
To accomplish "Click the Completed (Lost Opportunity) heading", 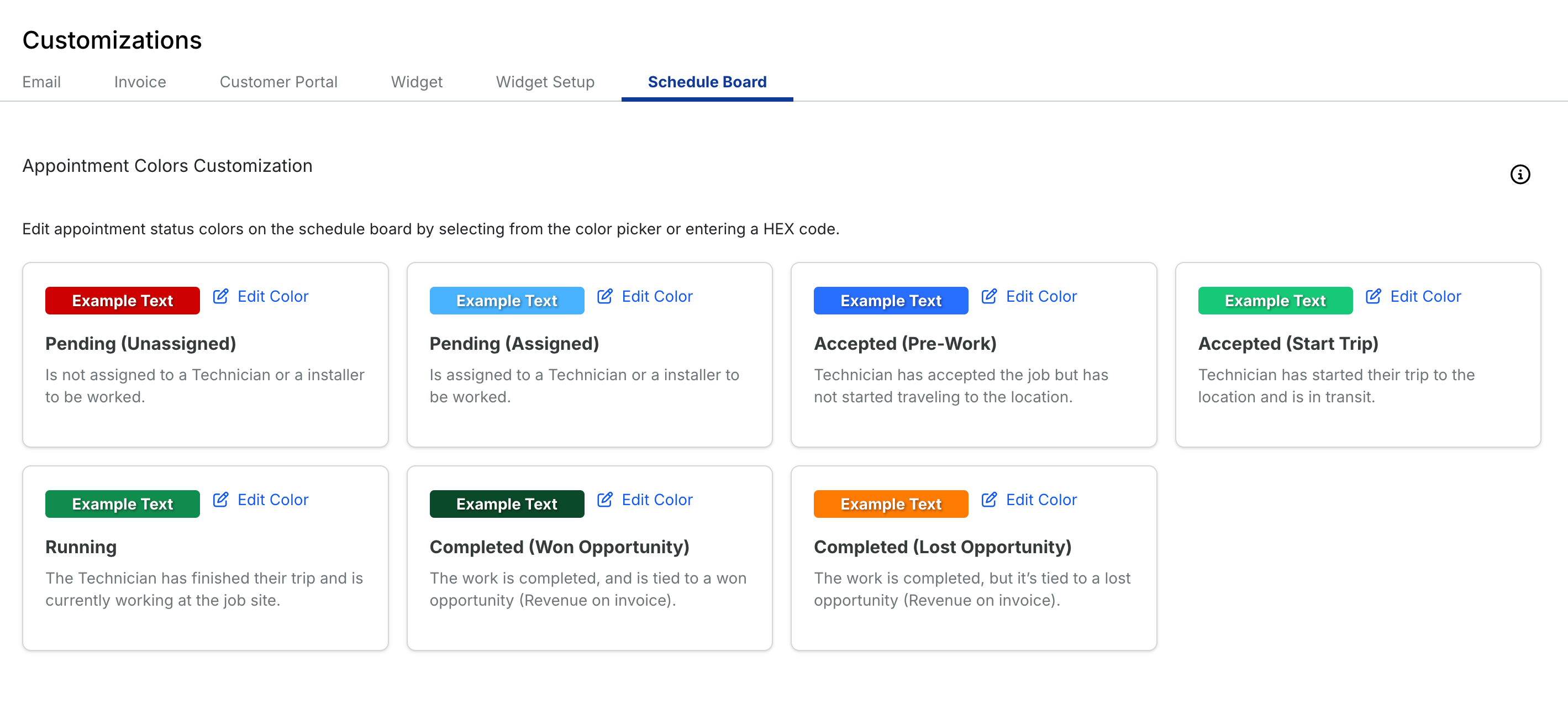I will click(x=942, y=547).
